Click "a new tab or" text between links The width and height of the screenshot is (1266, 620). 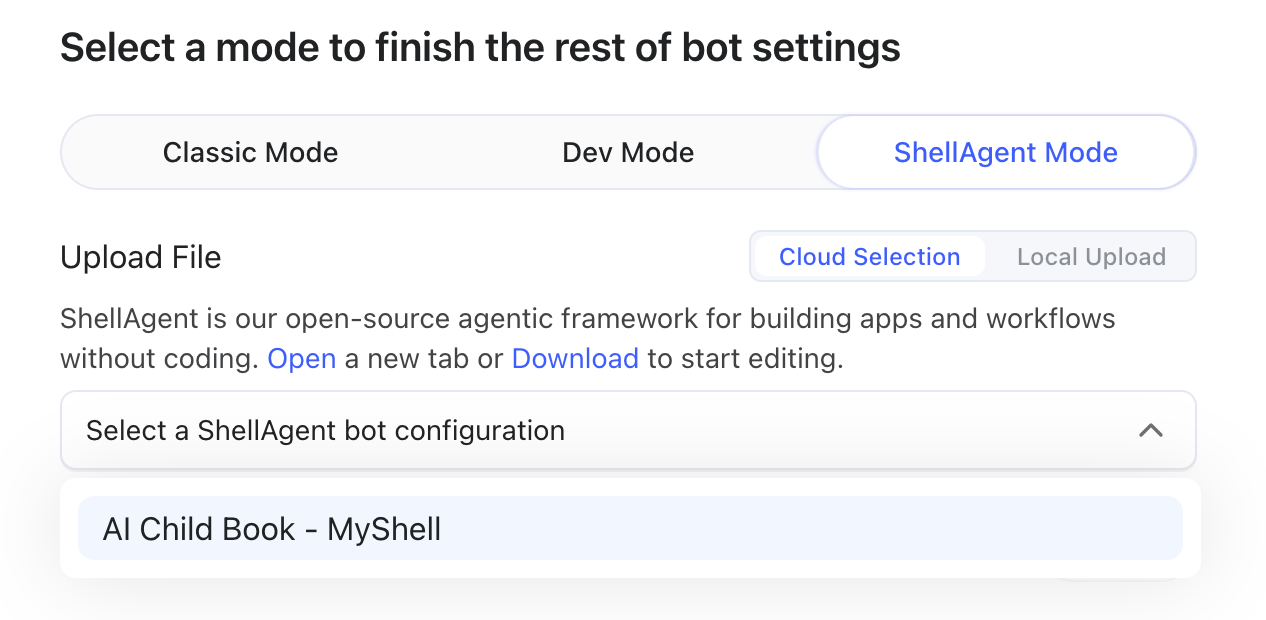tap(424, 358)
